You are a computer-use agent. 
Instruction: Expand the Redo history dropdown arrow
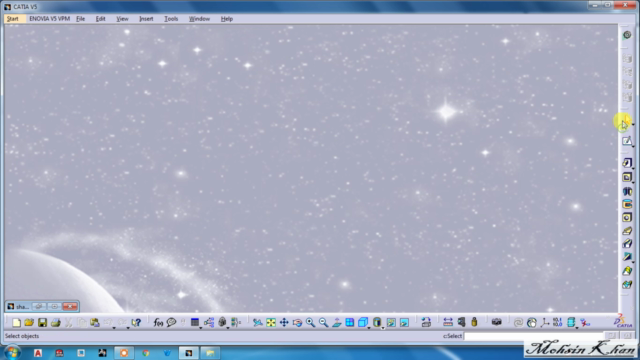click(x=128, y=328)
